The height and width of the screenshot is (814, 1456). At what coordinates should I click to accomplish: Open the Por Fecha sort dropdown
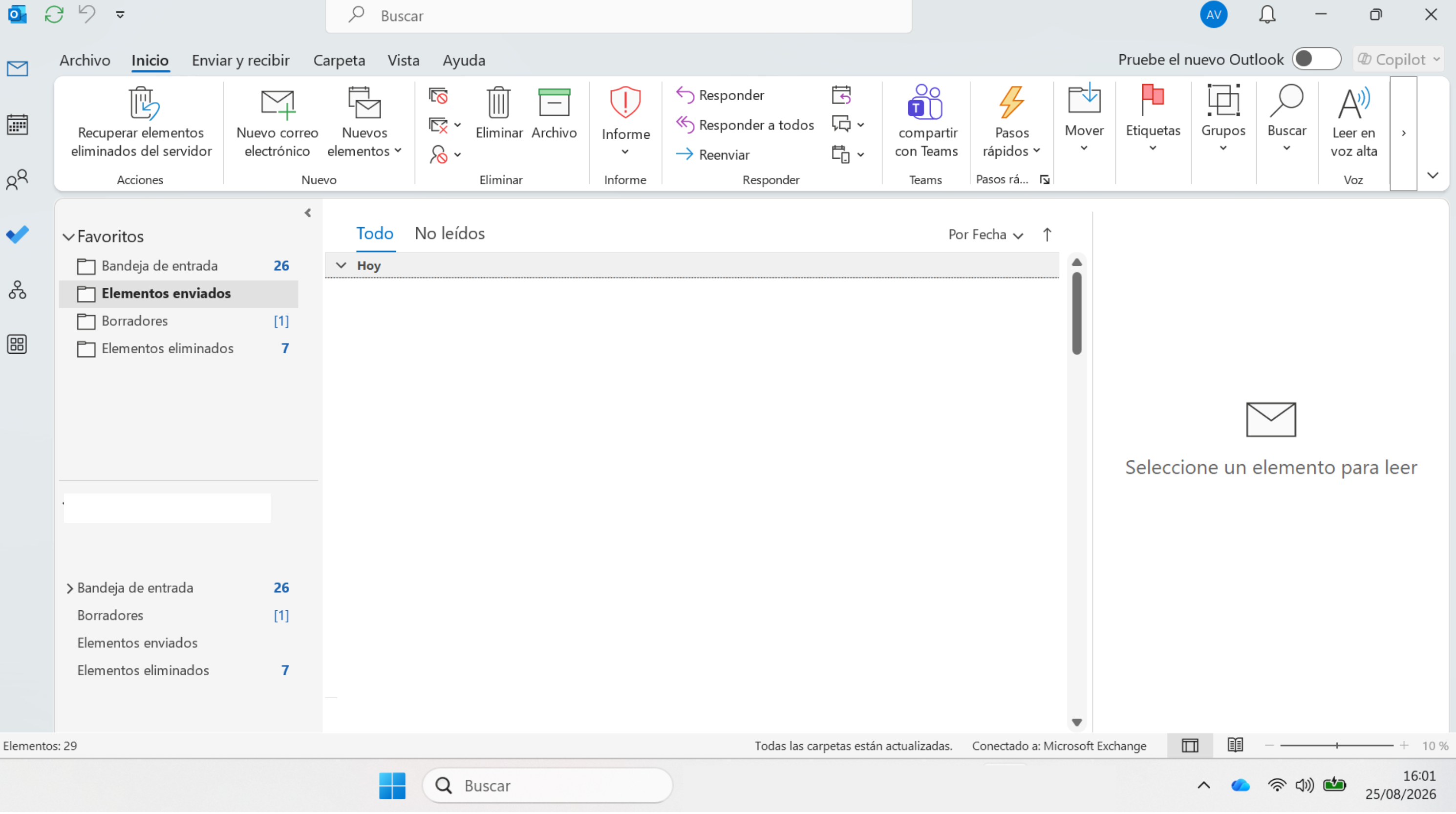coord(986,235)
